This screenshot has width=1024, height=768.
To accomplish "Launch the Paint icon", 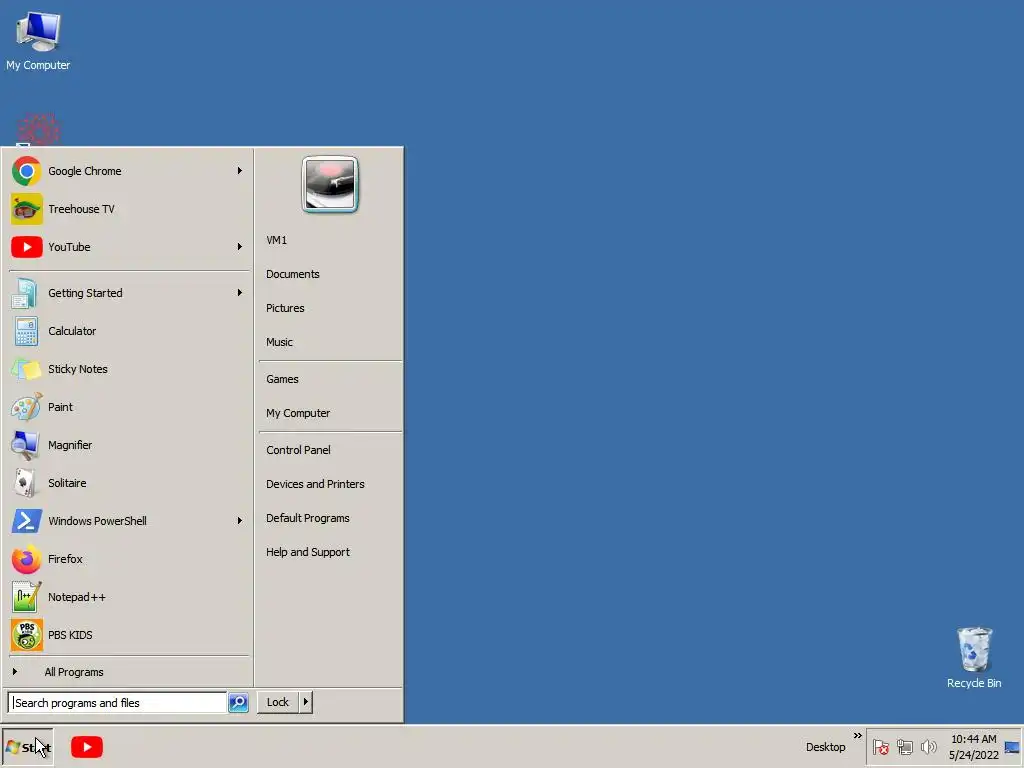I will [x=26, y=407].
